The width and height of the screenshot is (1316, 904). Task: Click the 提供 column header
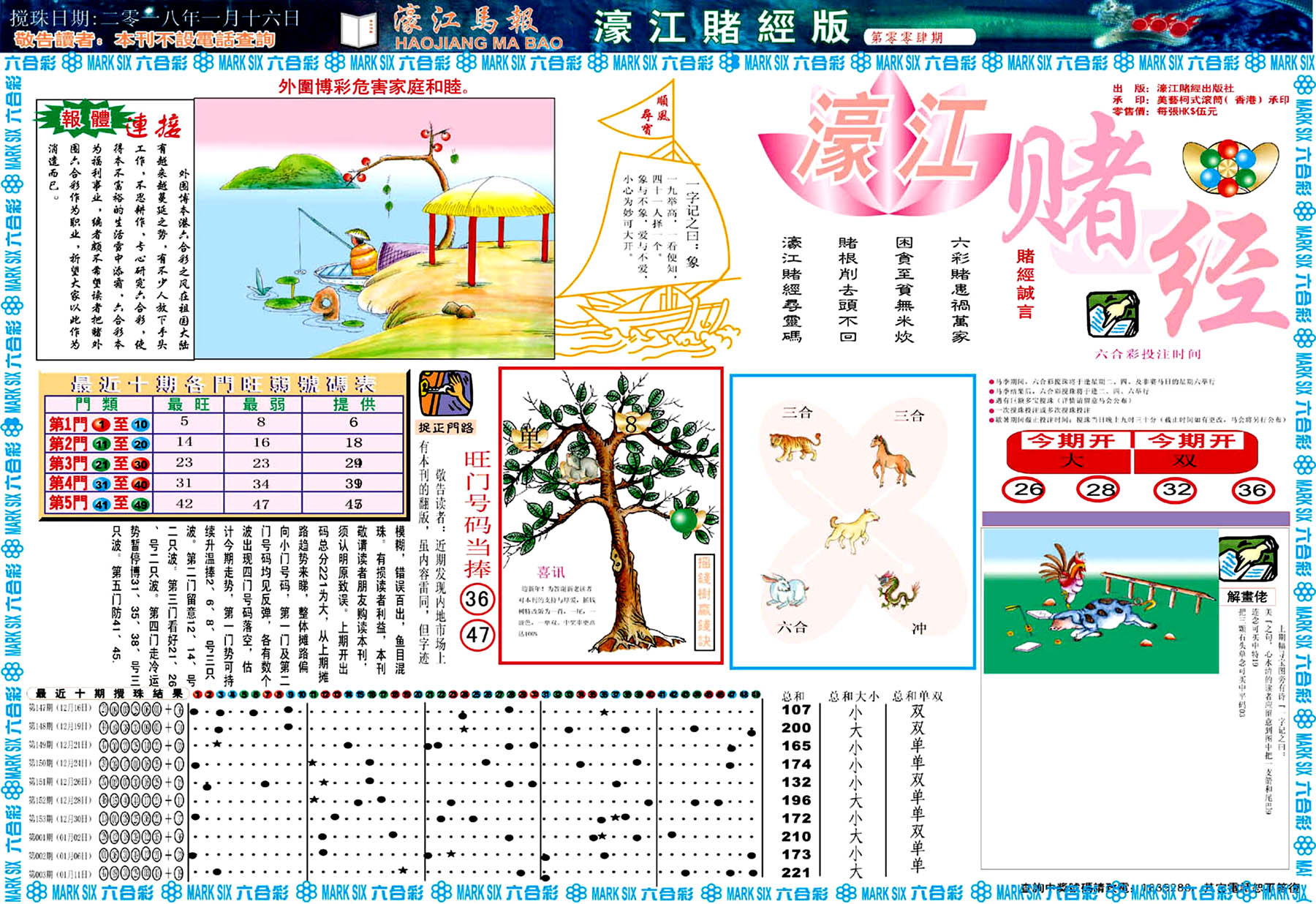pos(353,404)
